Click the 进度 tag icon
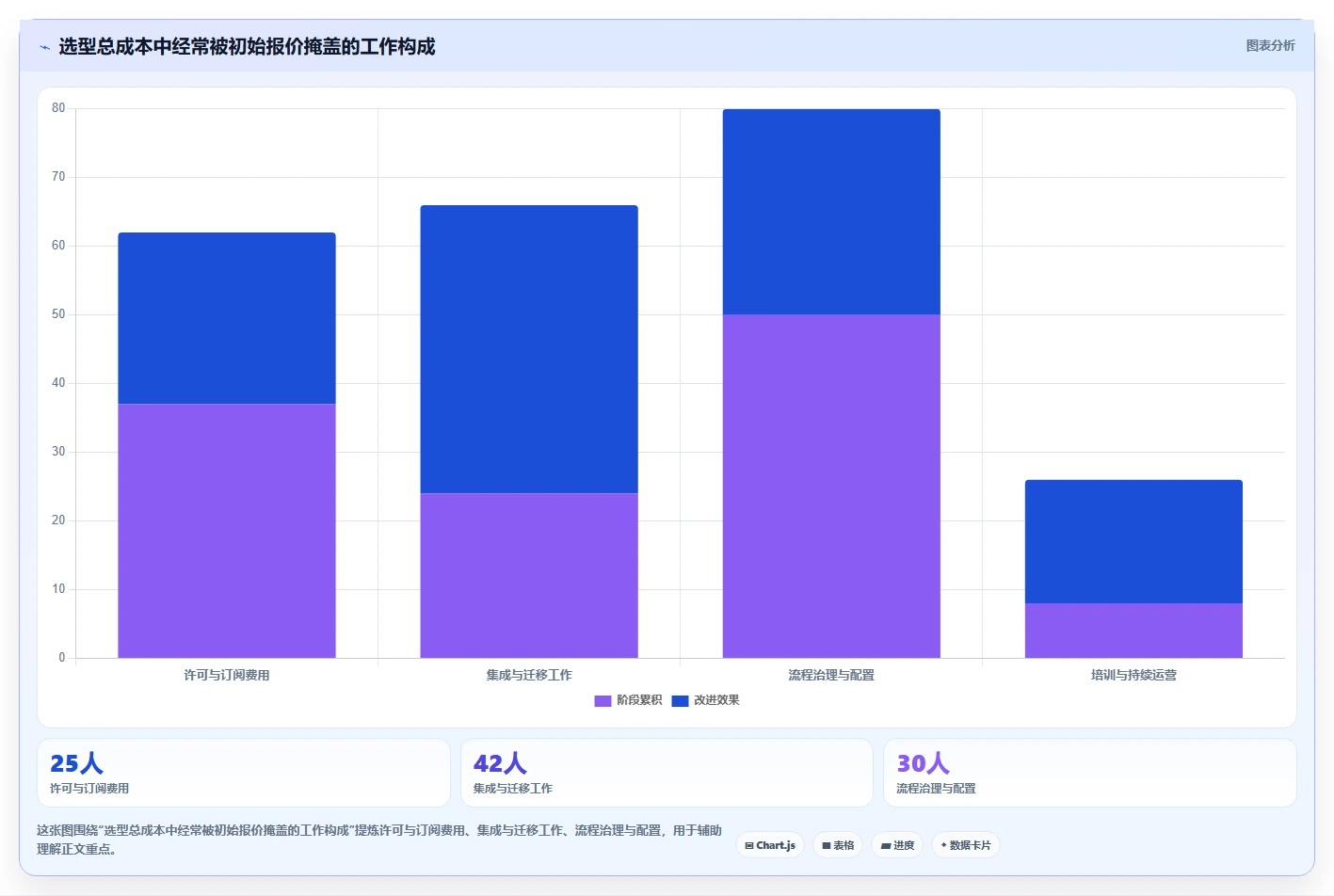 [886, 846]
